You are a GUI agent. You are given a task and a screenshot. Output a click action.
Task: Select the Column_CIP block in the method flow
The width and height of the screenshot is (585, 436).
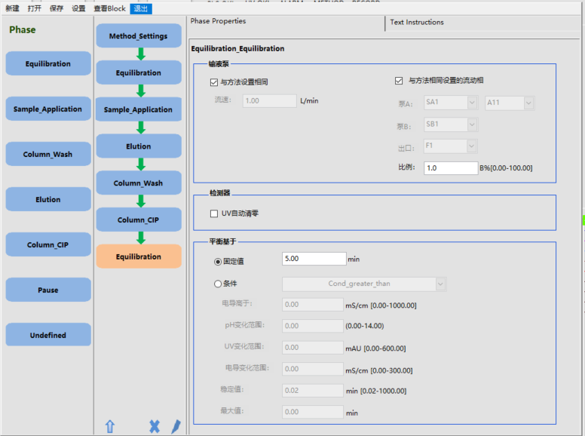click(x=138, y=220)
